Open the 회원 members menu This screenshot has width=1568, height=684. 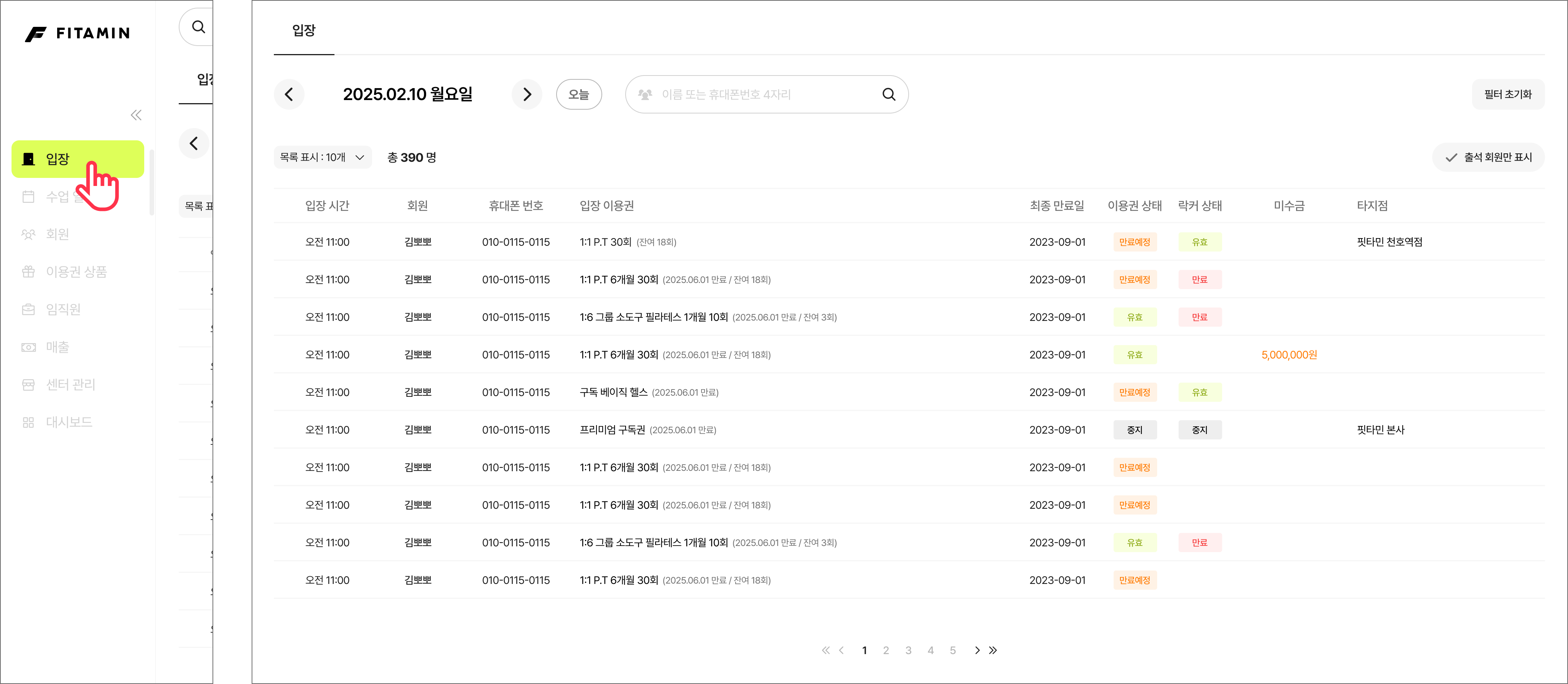tap(57, 234)
